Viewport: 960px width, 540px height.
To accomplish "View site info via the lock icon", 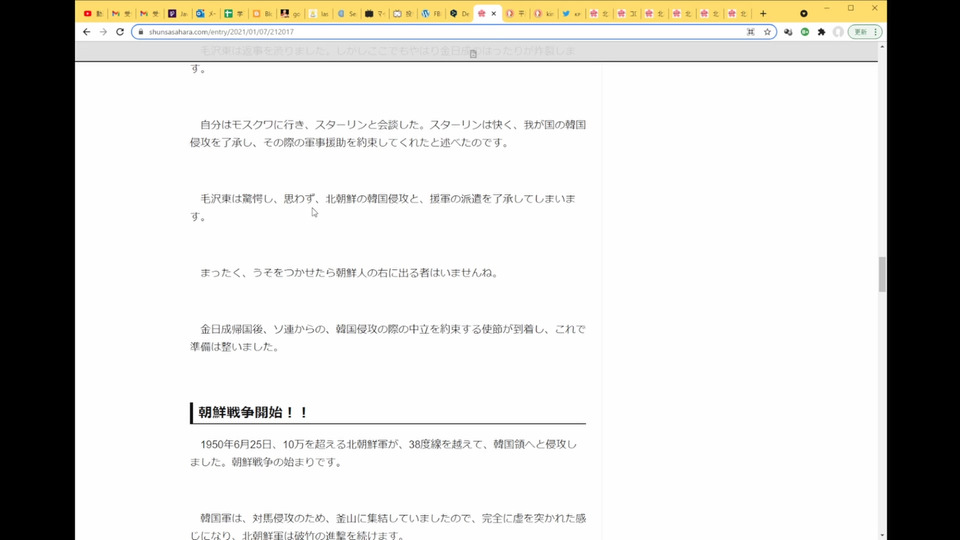I will (x=141, y=32).
